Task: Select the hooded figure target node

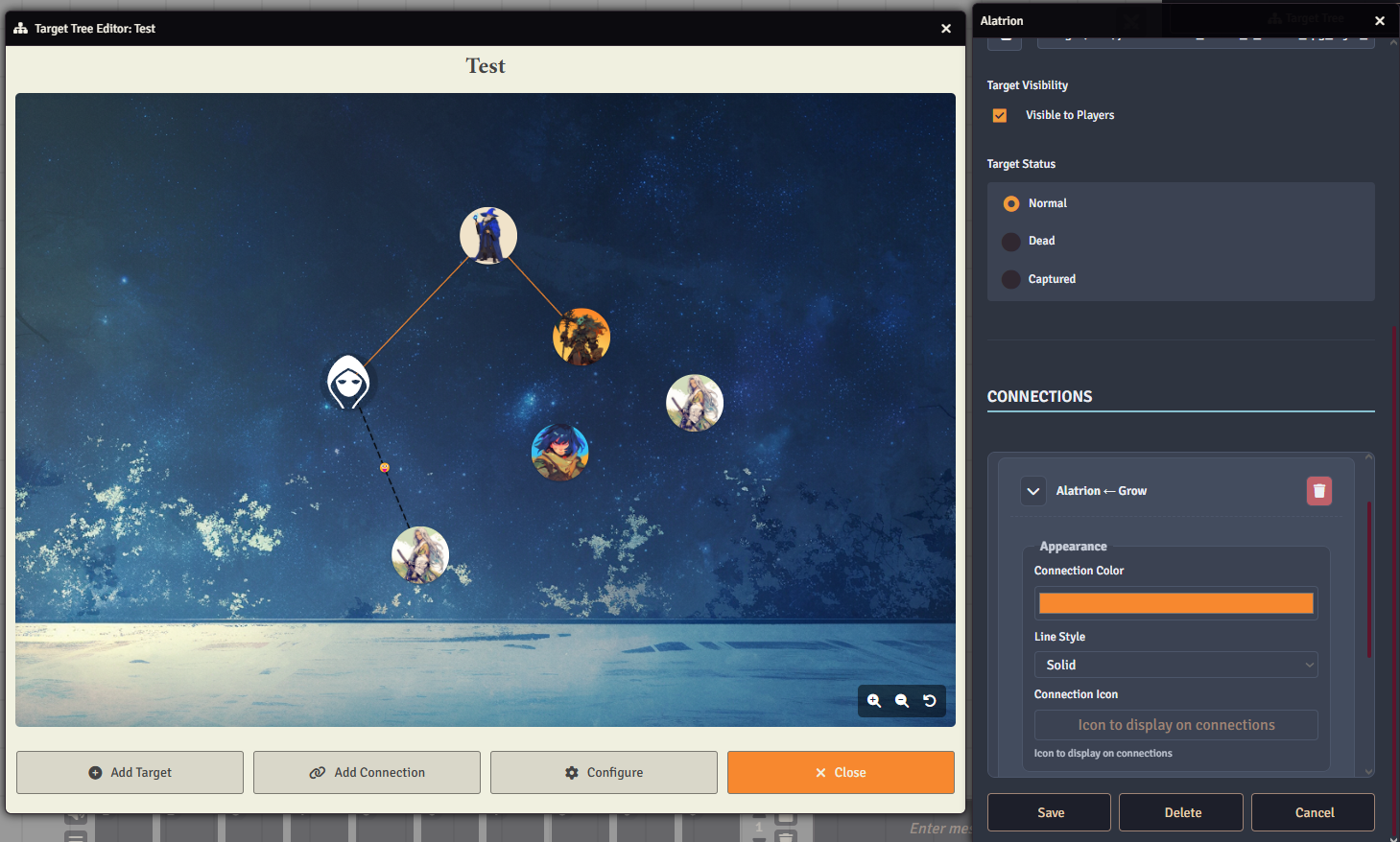Action: pos(348,383)
